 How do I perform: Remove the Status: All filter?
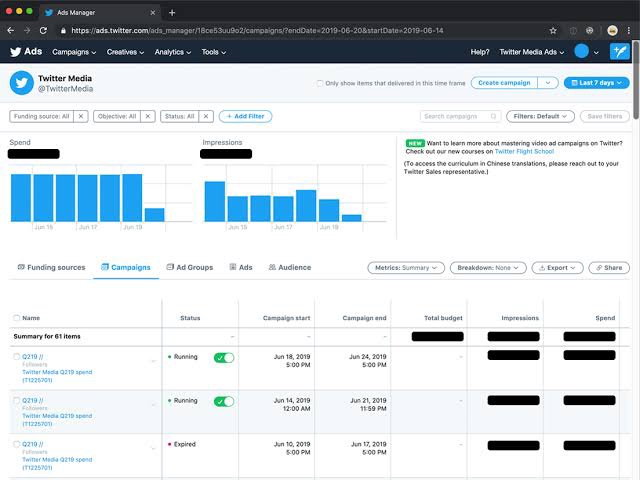[206, 116]
